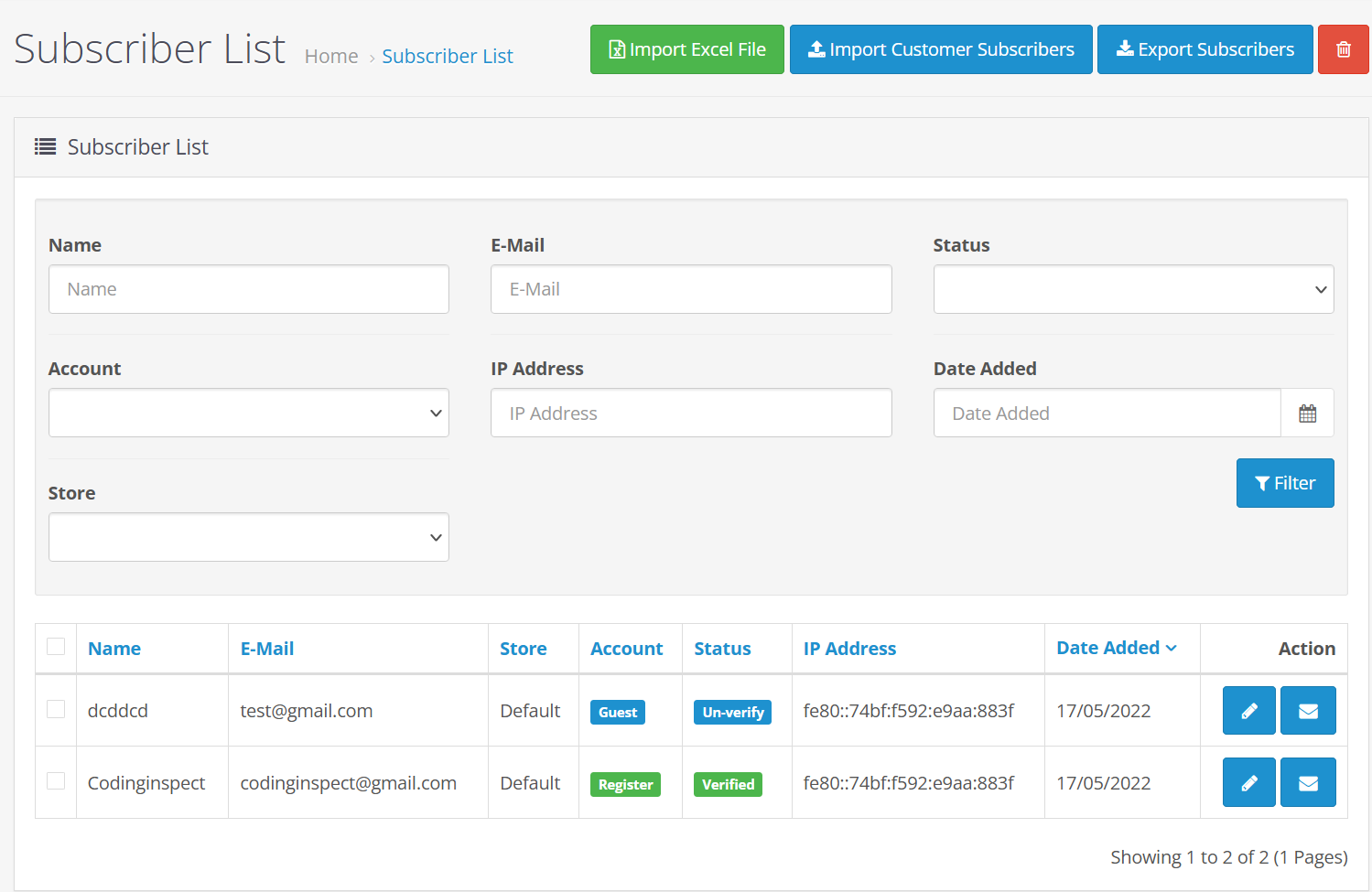Screen dimensions: 1372x892
Task: Click the red trash delete button
Action: coord(1343,49)
